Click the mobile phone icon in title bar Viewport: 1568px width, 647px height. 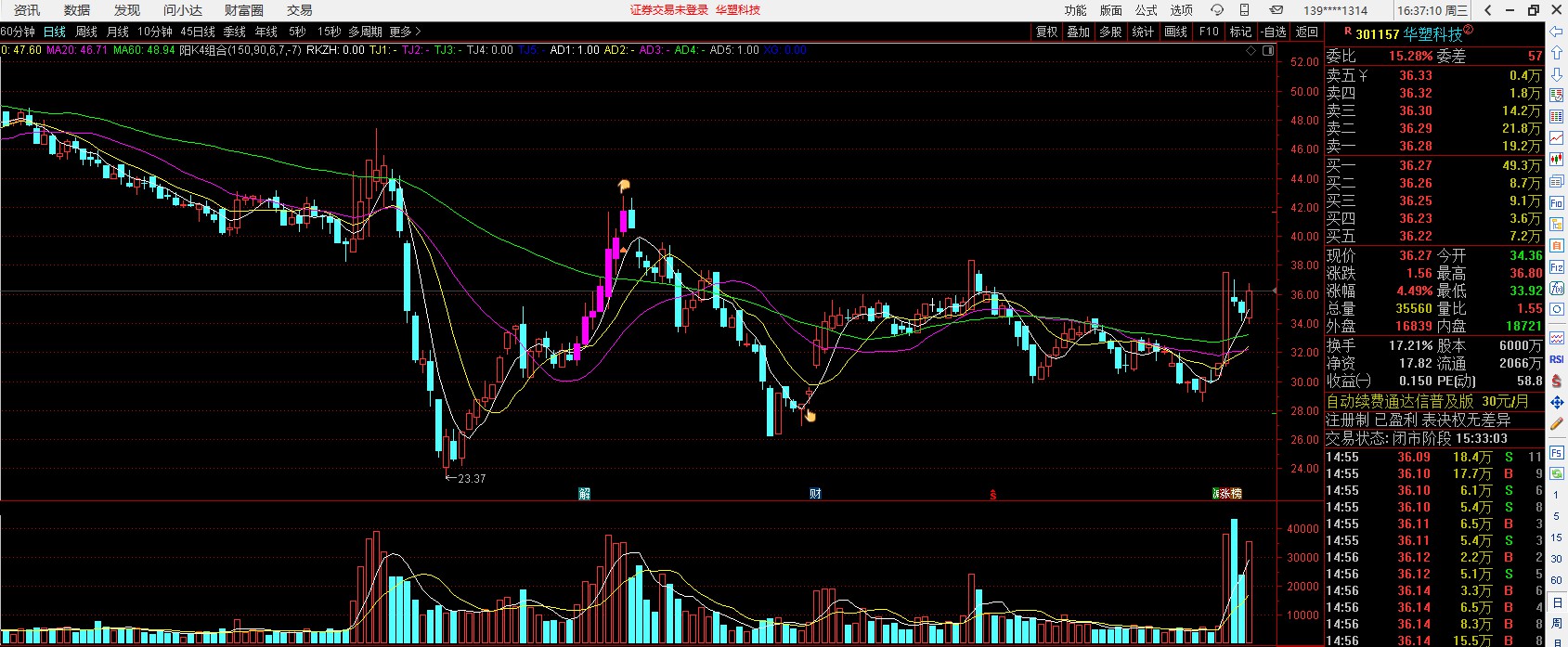[1245, 10]
